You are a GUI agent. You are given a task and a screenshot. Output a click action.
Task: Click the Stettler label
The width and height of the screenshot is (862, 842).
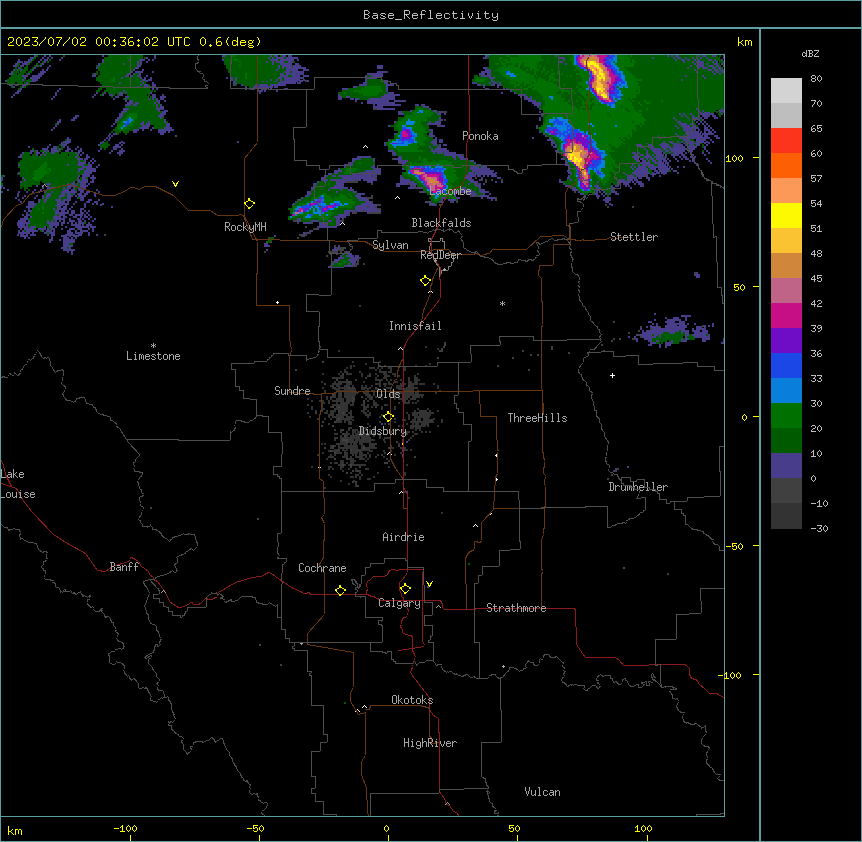[x=634, y=237]
